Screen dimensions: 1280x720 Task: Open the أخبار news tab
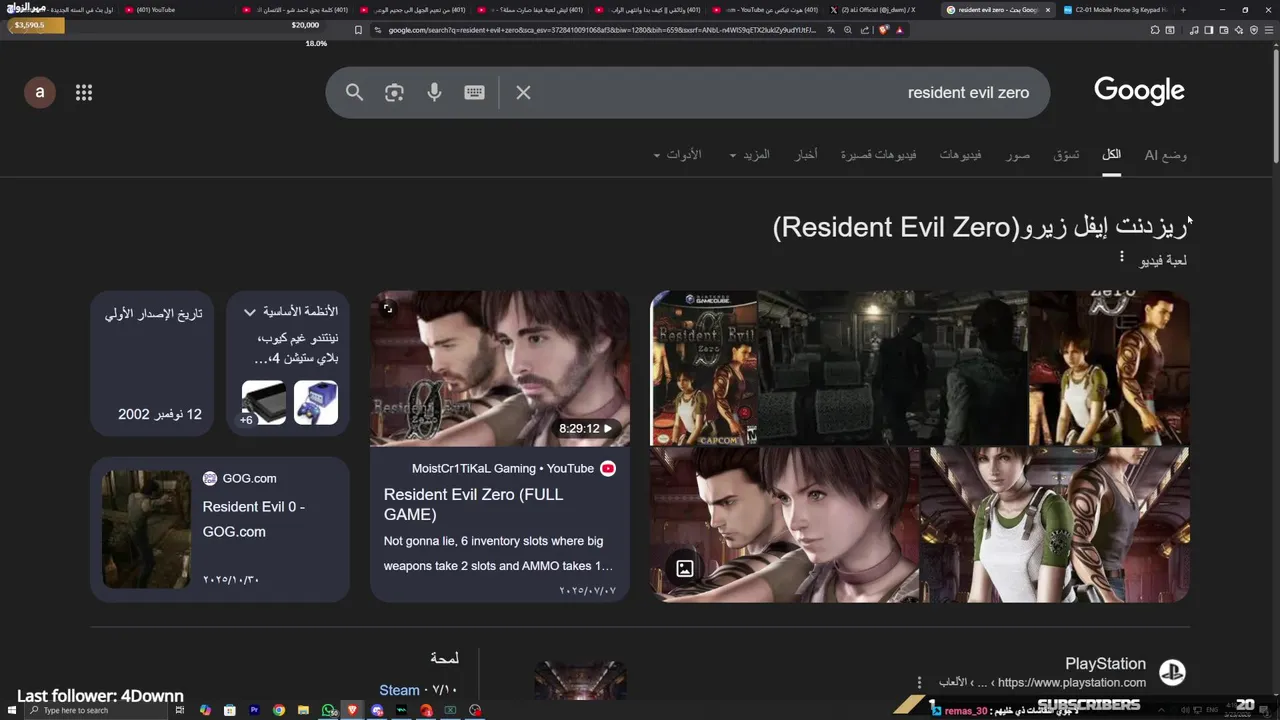[806, 155]
